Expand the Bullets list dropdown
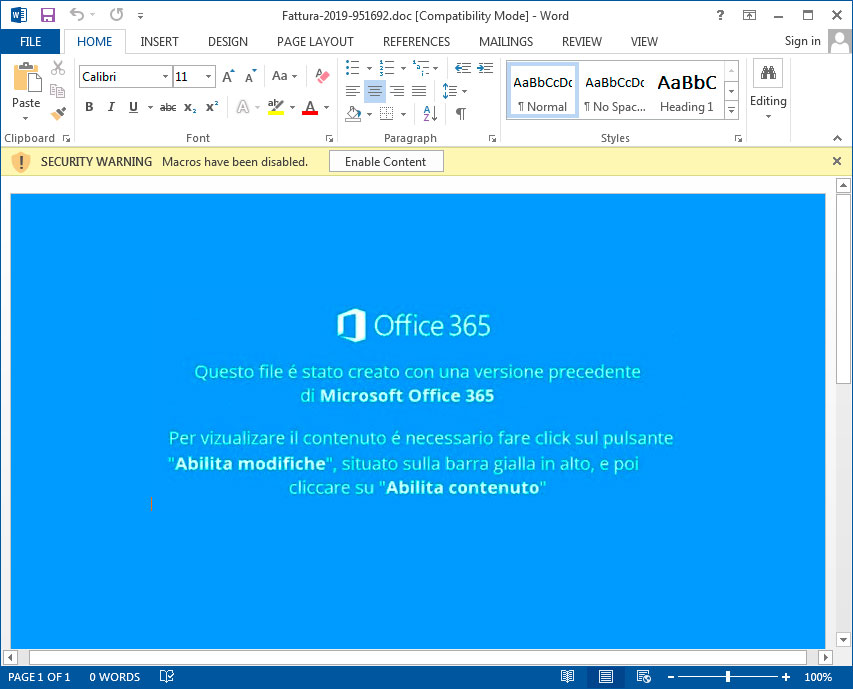Viewport: 853px width, 689px height. 369,68
